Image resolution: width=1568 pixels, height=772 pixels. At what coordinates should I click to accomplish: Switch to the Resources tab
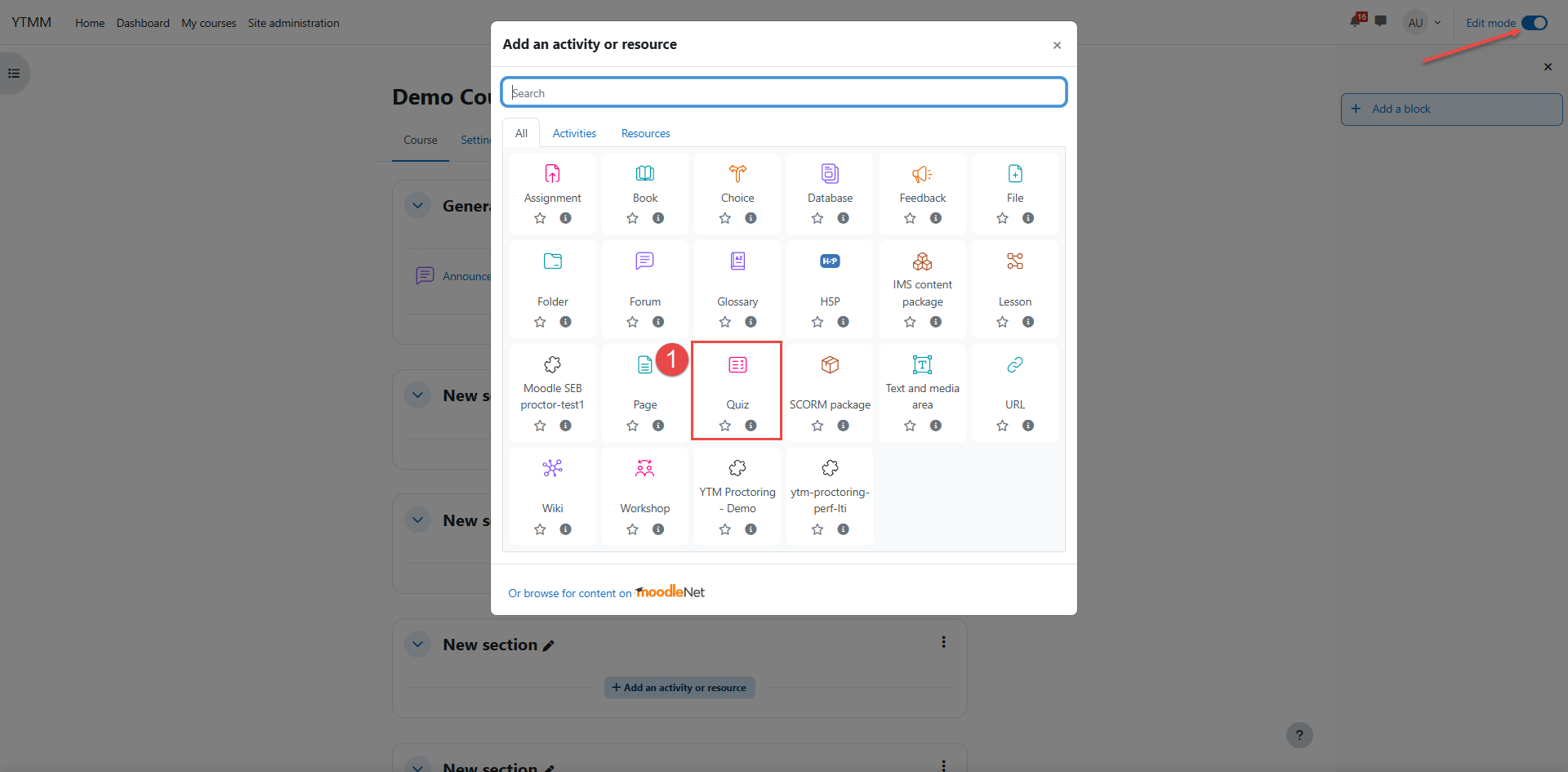tap(645, 133)
